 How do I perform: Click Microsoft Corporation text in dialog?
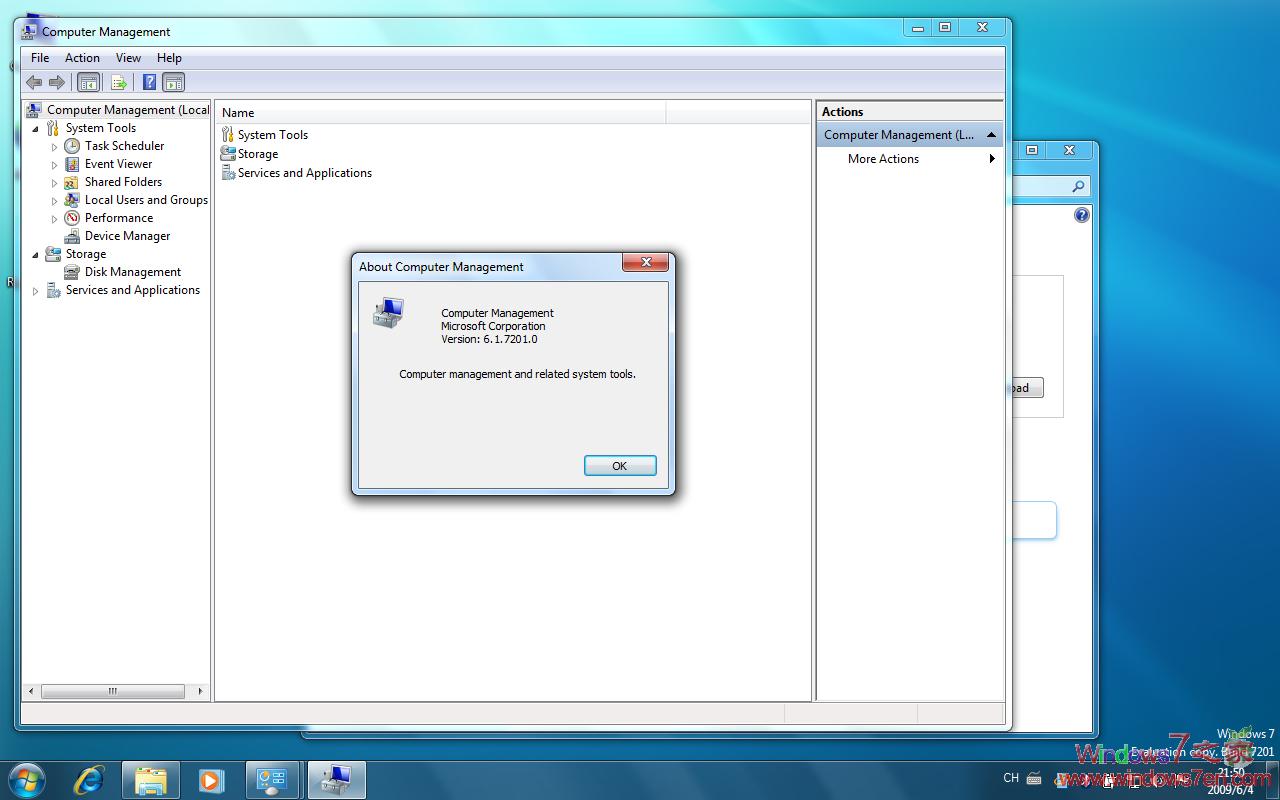493,326
